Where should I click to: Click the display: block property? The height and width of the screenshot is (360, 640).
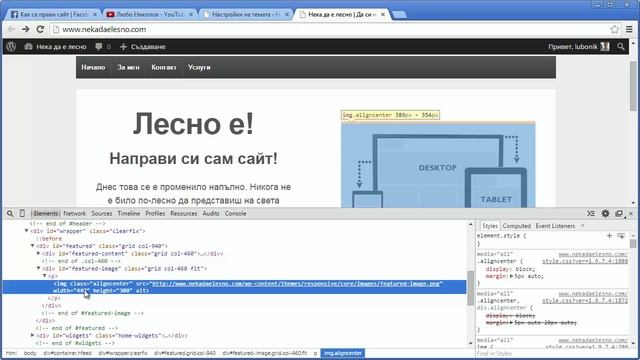click(510, 269)
